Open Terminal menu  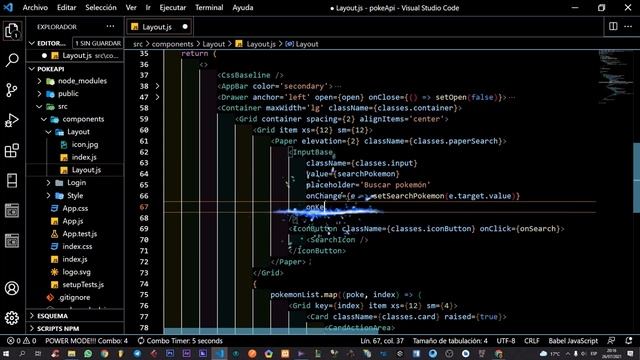coord(209,8)
